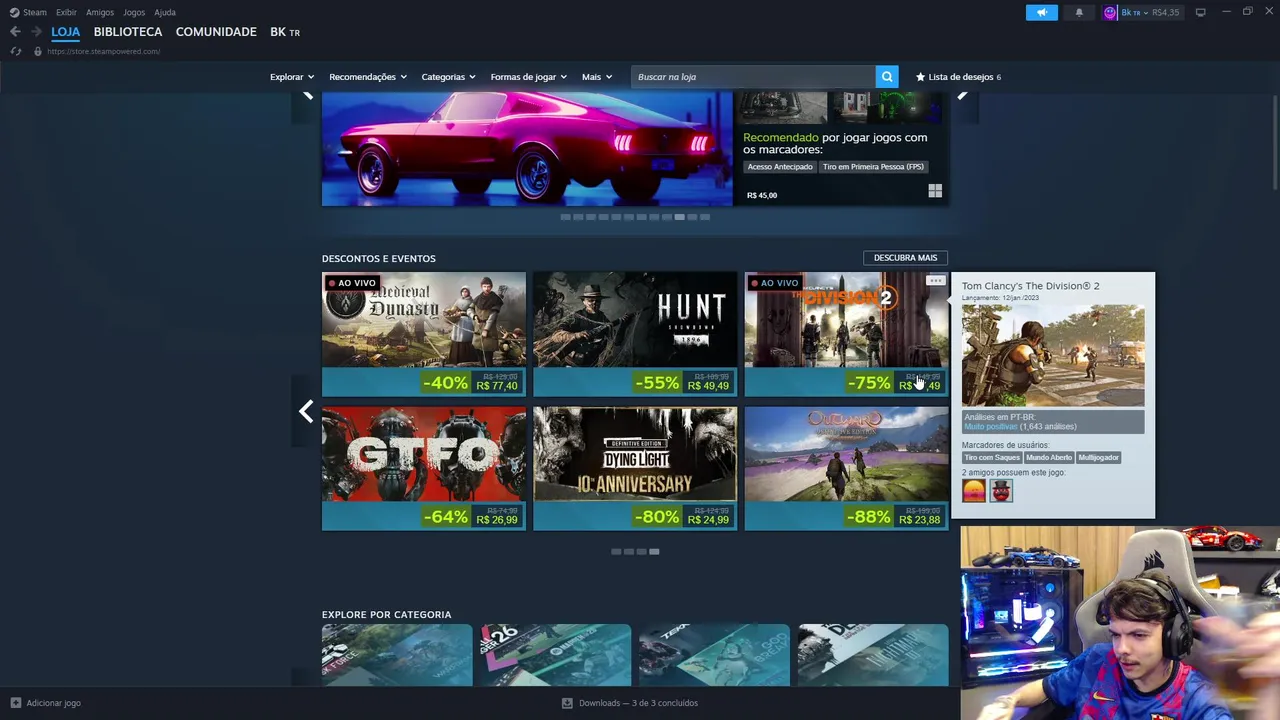Click the Muito positivas review text
1280x720 pixels.
[x=990, y=427]
